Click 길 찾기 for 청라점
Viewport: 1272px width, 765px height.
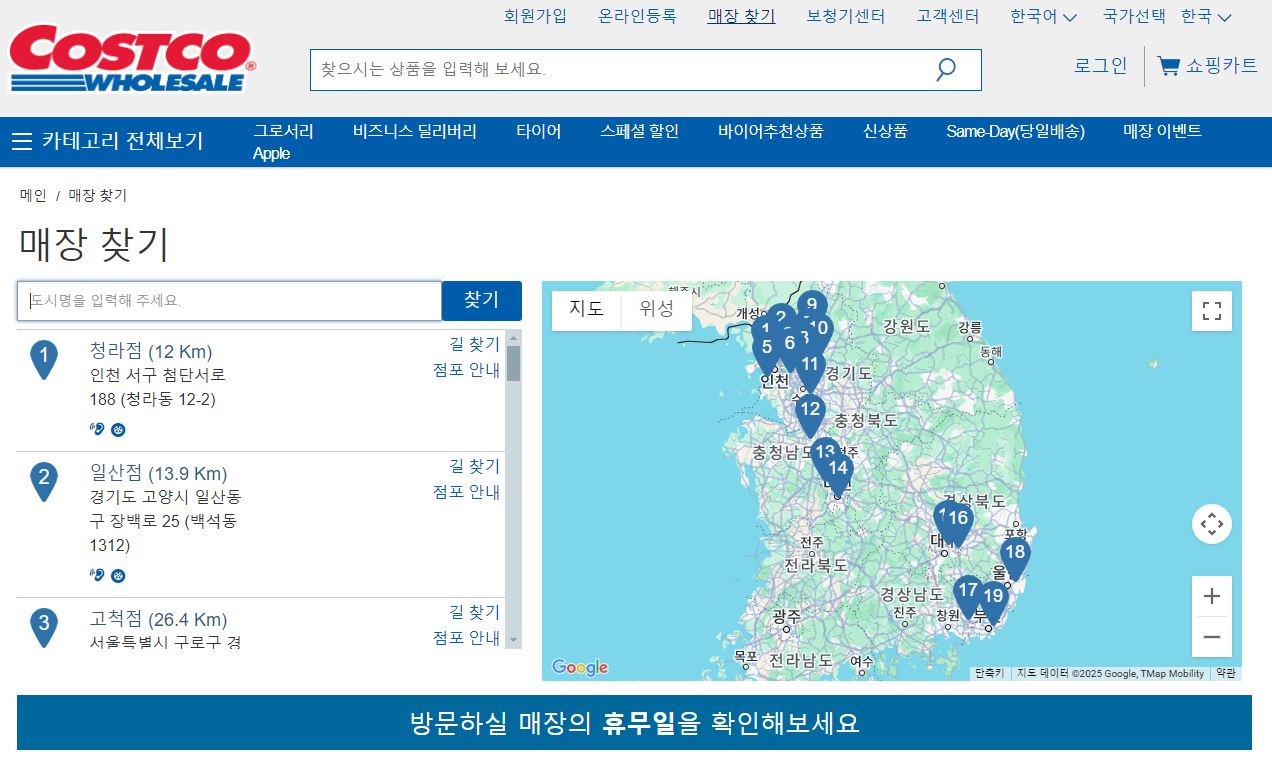pos(474,344)
